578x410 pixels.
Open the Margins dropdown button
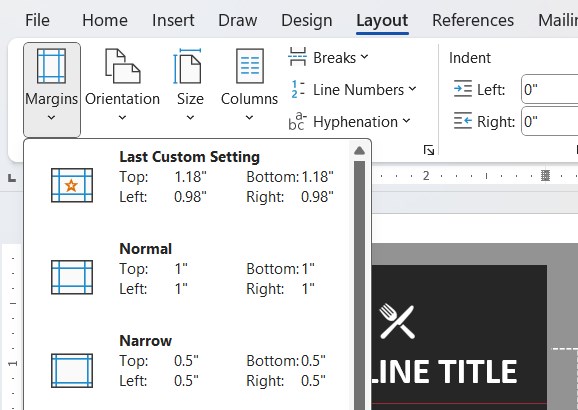(52, 90)
